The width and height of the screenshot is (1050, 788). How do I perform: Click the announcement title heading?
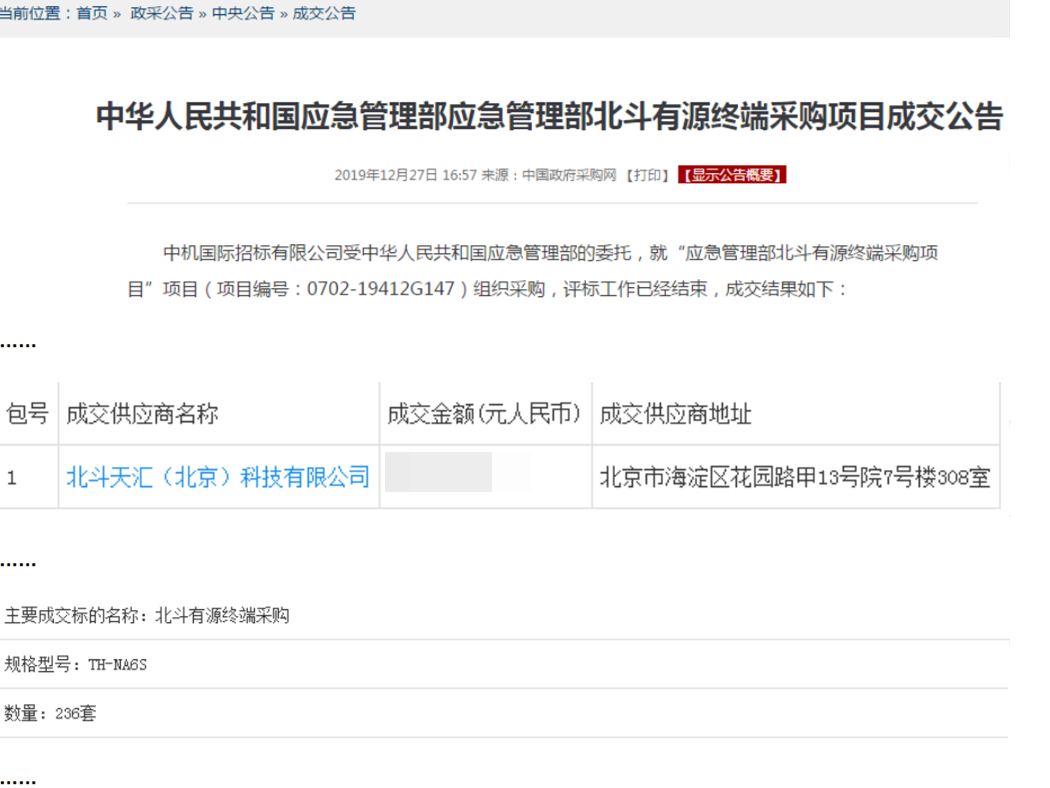coord(549,117)
